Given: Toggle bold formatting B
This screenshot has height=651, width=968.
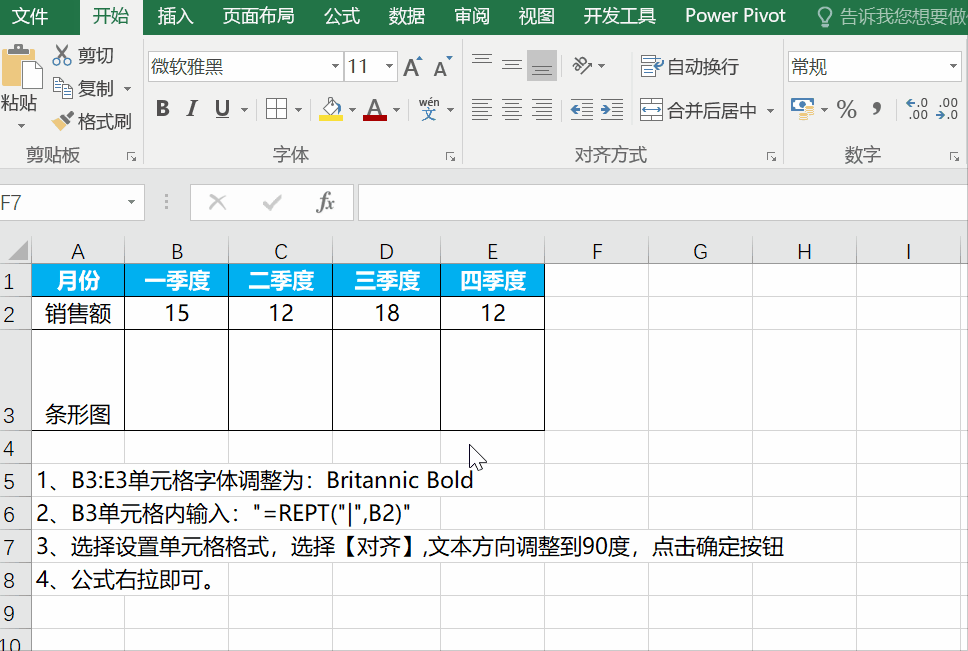Looking at the screenshot, I should 163,109.
